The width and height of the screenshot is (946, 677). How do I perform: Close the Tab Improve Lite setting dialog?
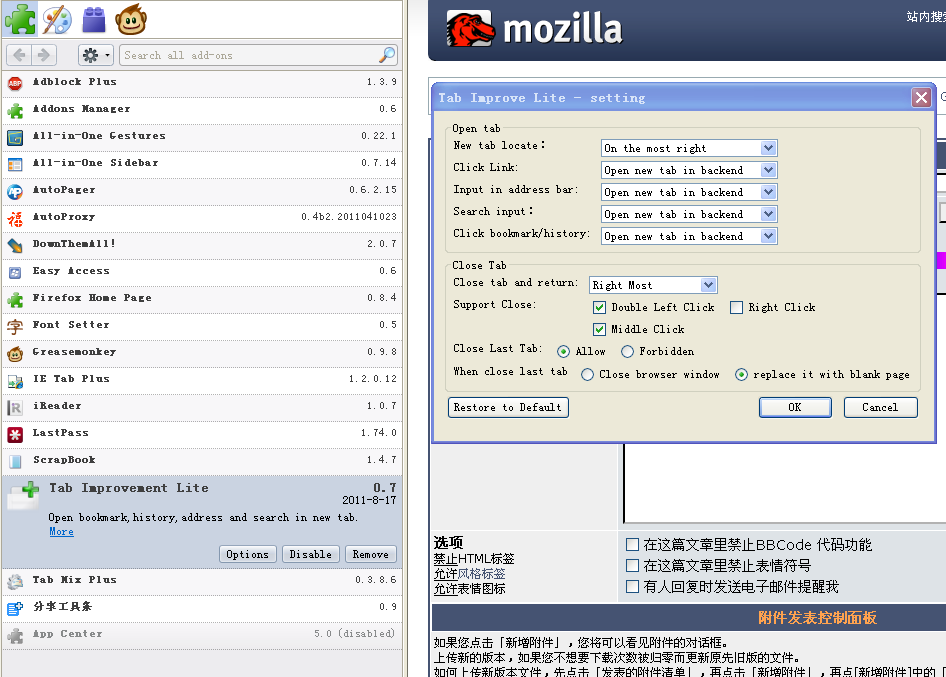pos(921,97)
